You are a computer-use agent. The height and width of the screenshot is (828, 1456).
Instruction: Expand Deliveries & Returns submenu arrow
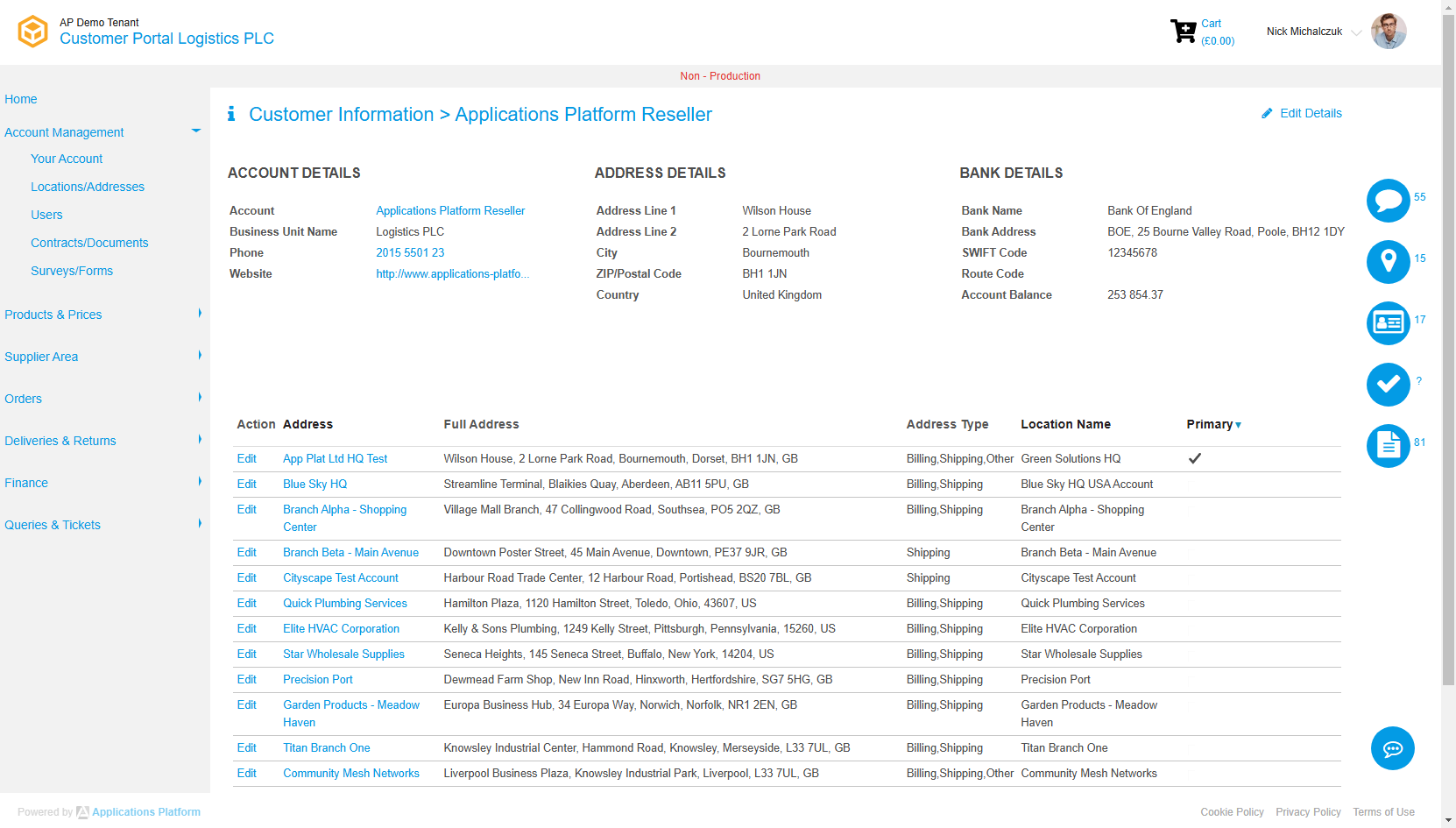[200, 439]
